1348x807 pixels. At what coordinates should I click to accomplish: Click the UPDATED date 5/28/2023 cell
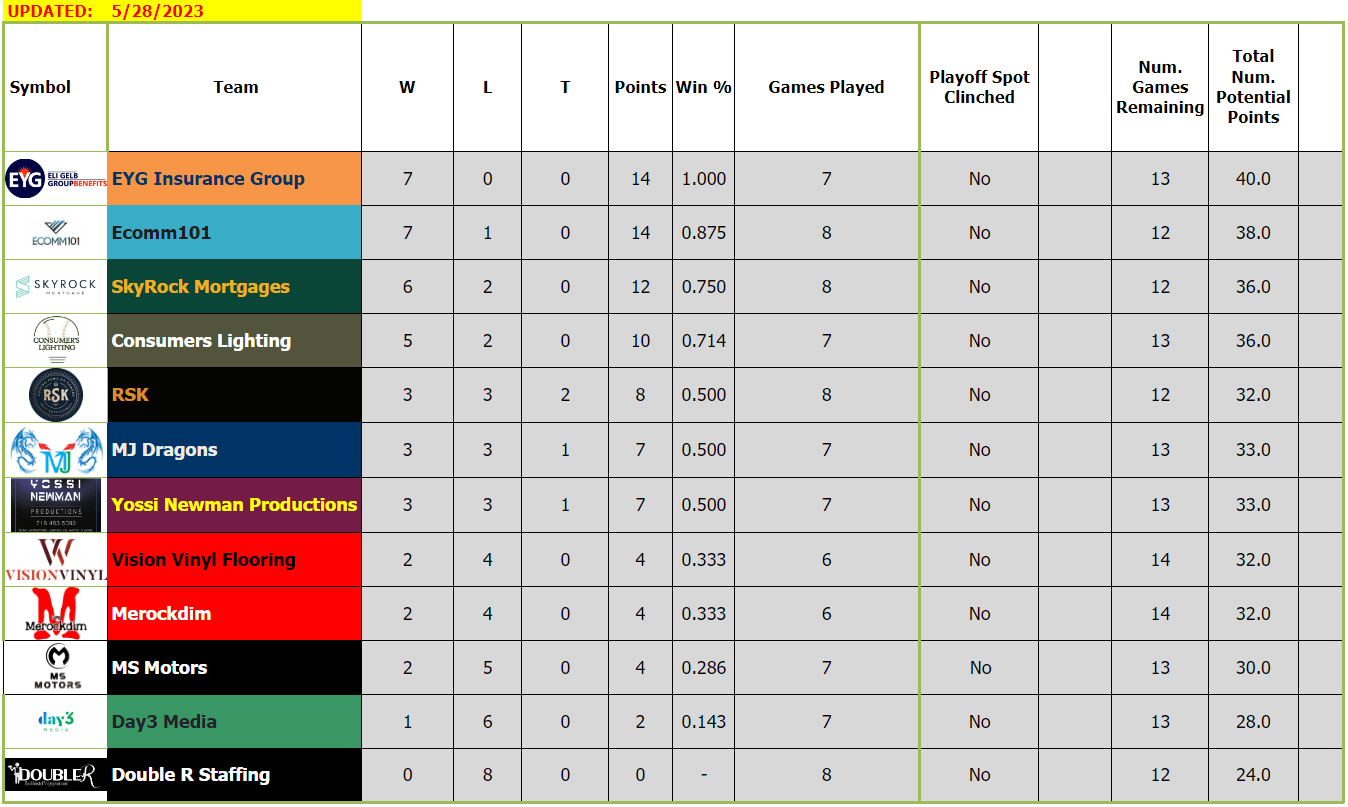tap(159, 12)
